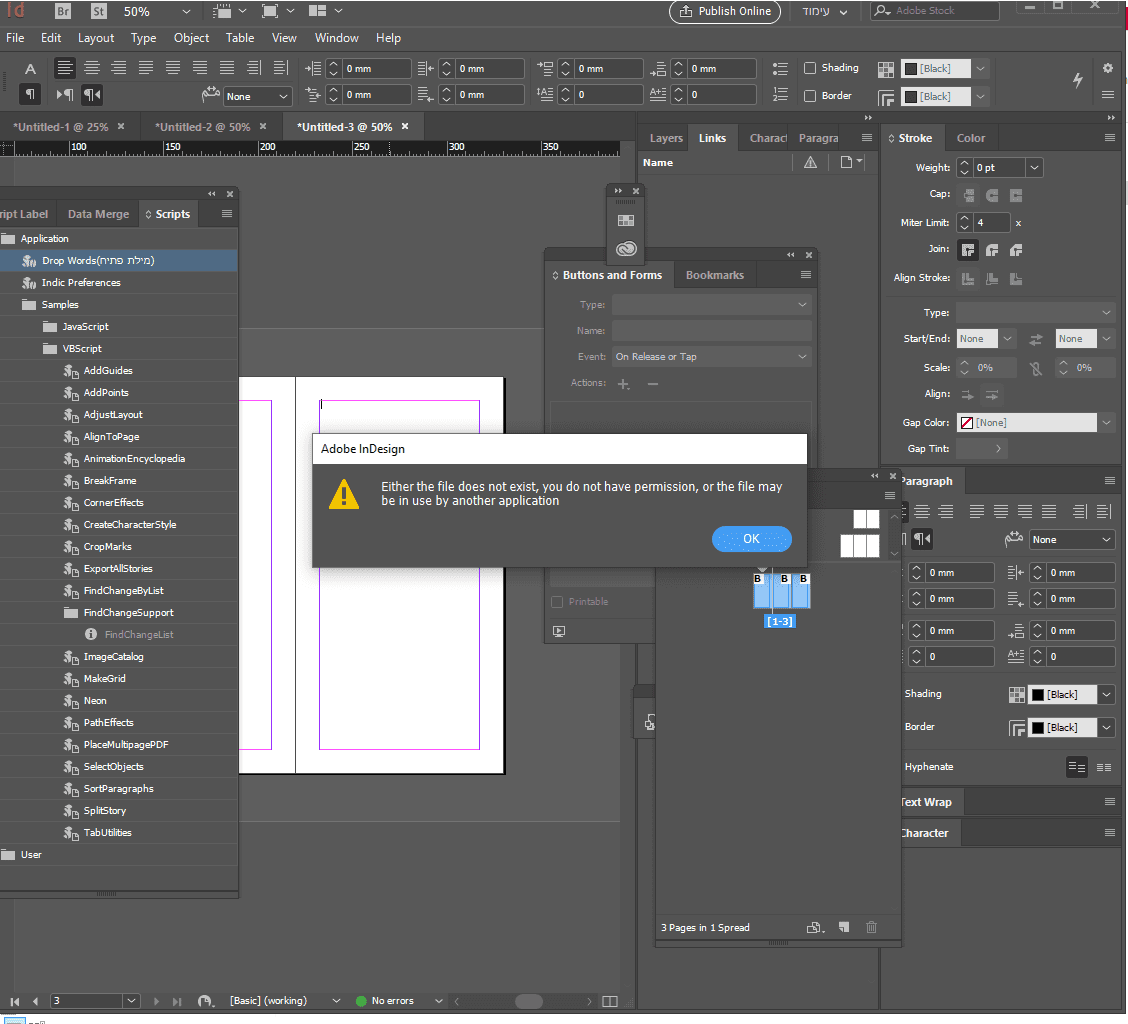Click the delete page trash icon
Screen dimensions: 1128x1024
871,927
